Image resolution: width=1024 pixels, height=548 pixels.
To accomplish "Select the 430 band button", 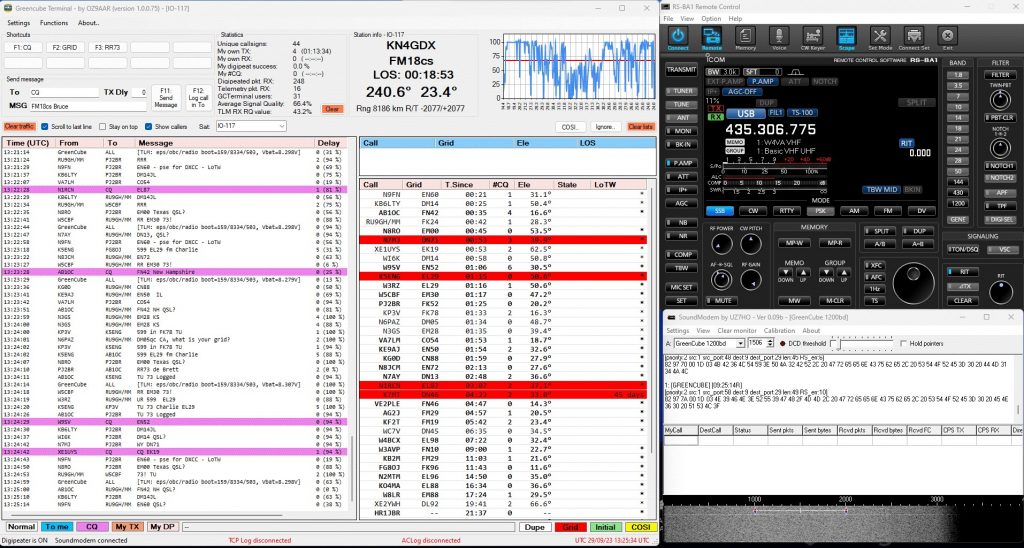I will [x=958, y=193].
